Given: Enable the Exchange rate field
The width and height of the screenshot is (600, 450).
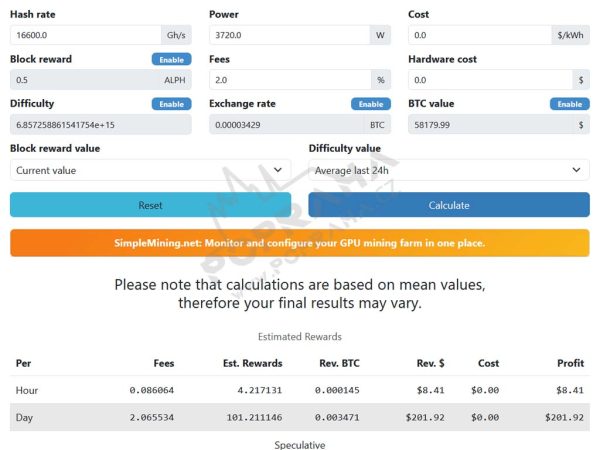Looking at the screenshot, I should 370,104.
